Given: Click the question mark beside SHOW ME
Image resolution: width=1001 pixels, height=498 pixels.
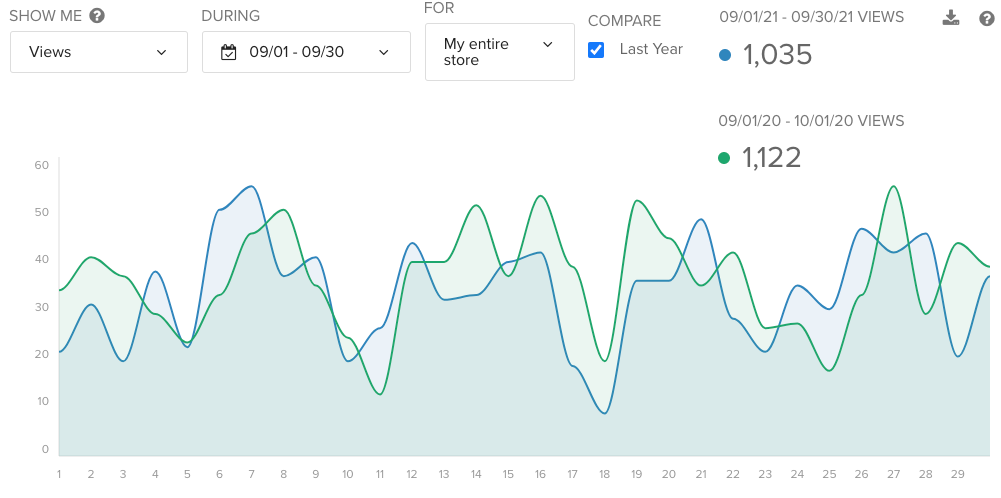Looking at the screenshot, I should [x=97, y=16].
